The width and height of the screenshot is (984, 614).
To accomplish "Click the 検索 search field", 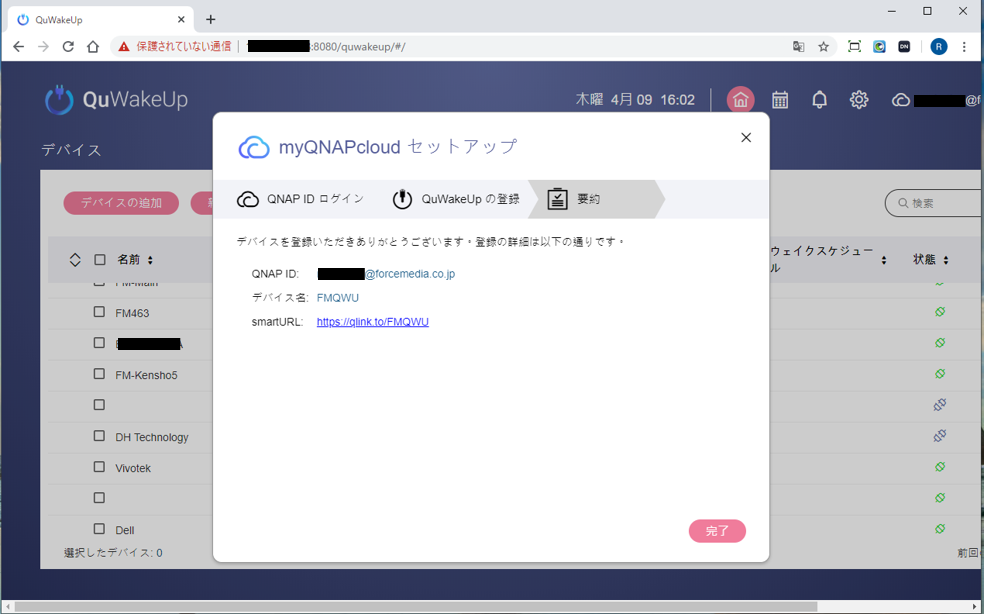I will coord(940,203).
